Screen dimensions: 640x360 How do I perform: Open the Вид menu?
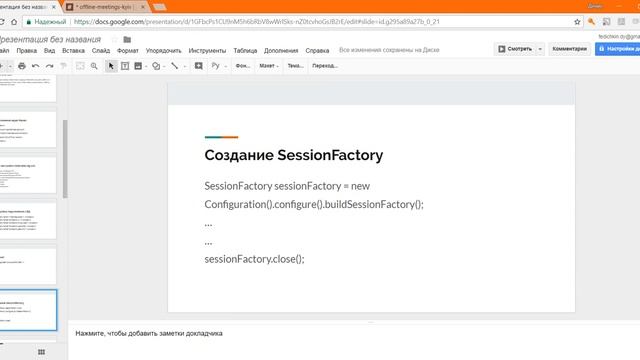[x=49, y=51]
